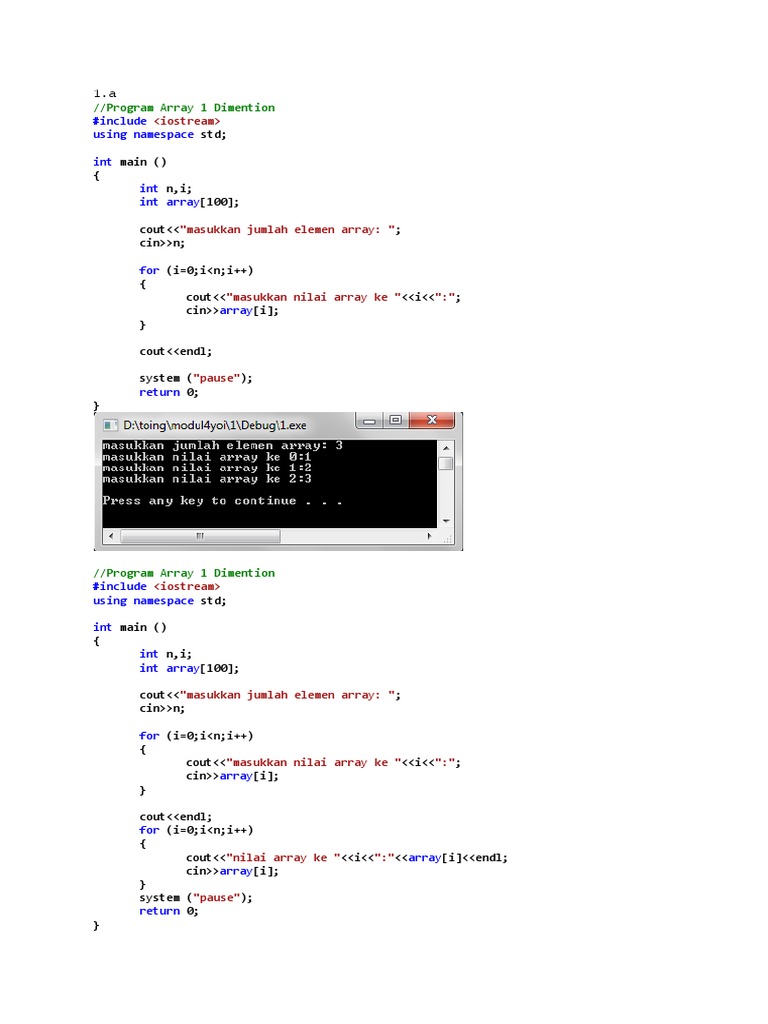The height and width of the screenshot is (1024, 768).
Task: Click the console line 'masukkan nilai array ke 0:1'
Action: tap(206, 457)
